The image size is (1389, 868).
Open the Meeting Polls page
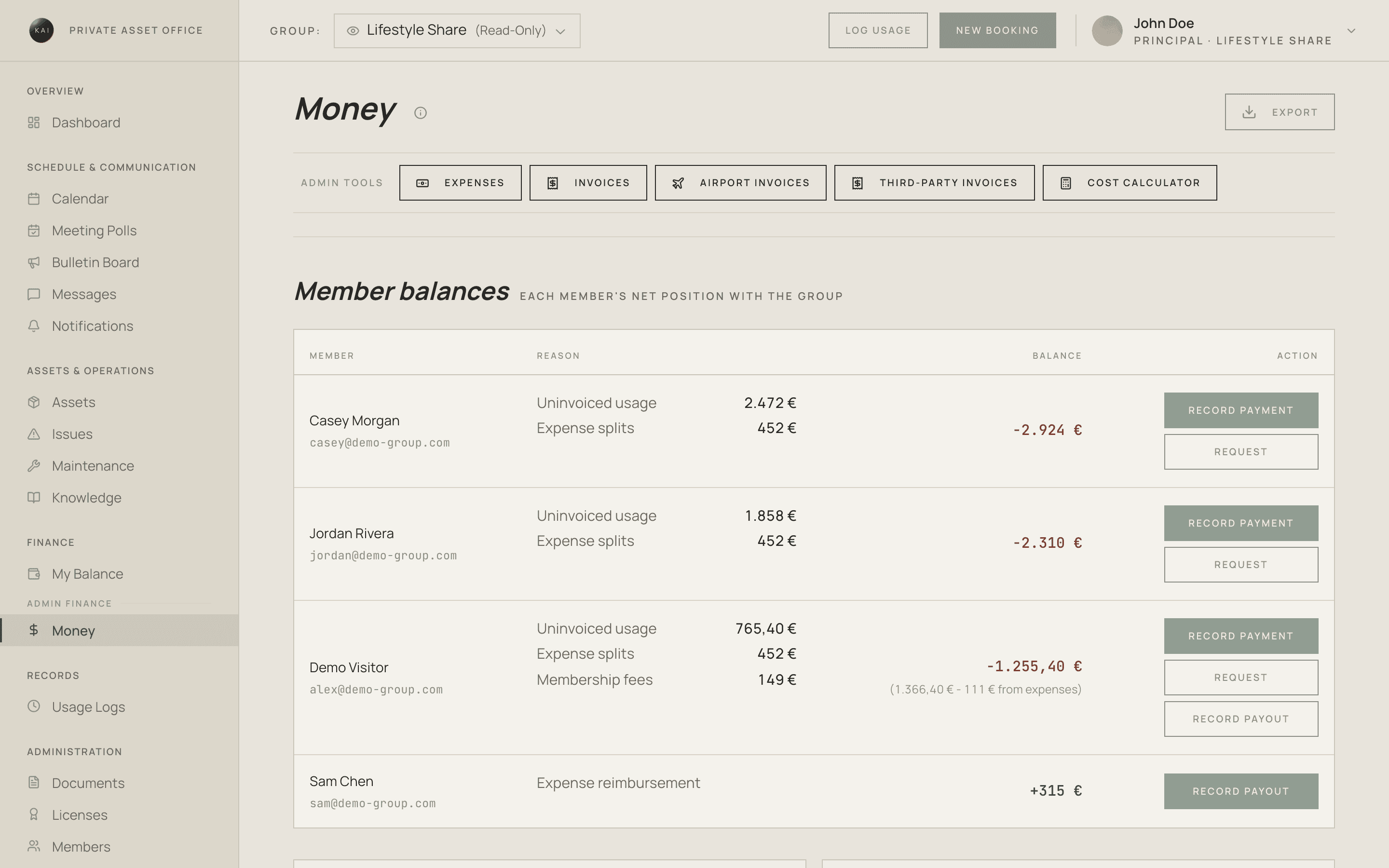(94, 230)
